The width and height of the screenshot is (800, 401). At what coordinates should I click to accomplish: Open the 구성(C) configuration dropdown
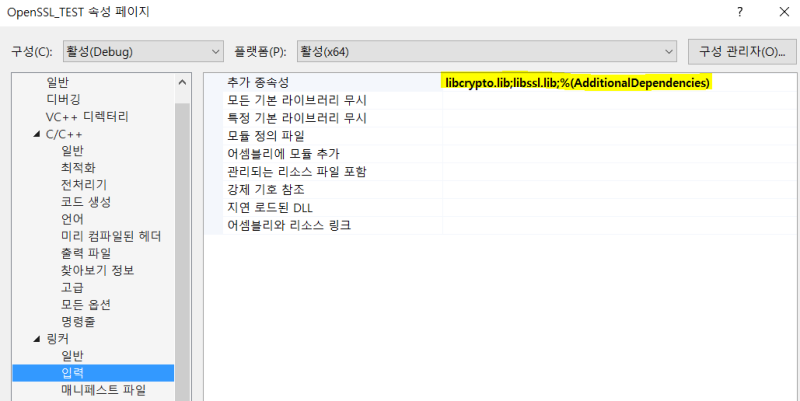point(143,52)
